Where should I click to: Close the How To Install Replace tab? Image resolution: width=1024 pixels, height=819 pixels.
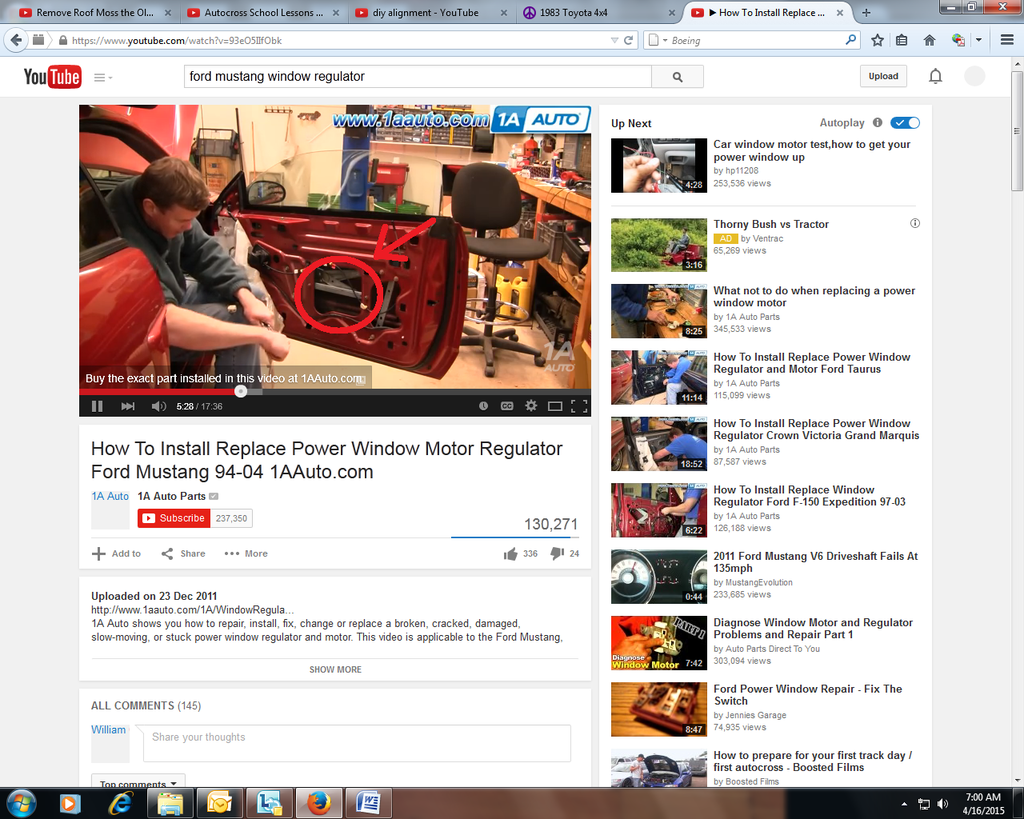click(840, 12)
